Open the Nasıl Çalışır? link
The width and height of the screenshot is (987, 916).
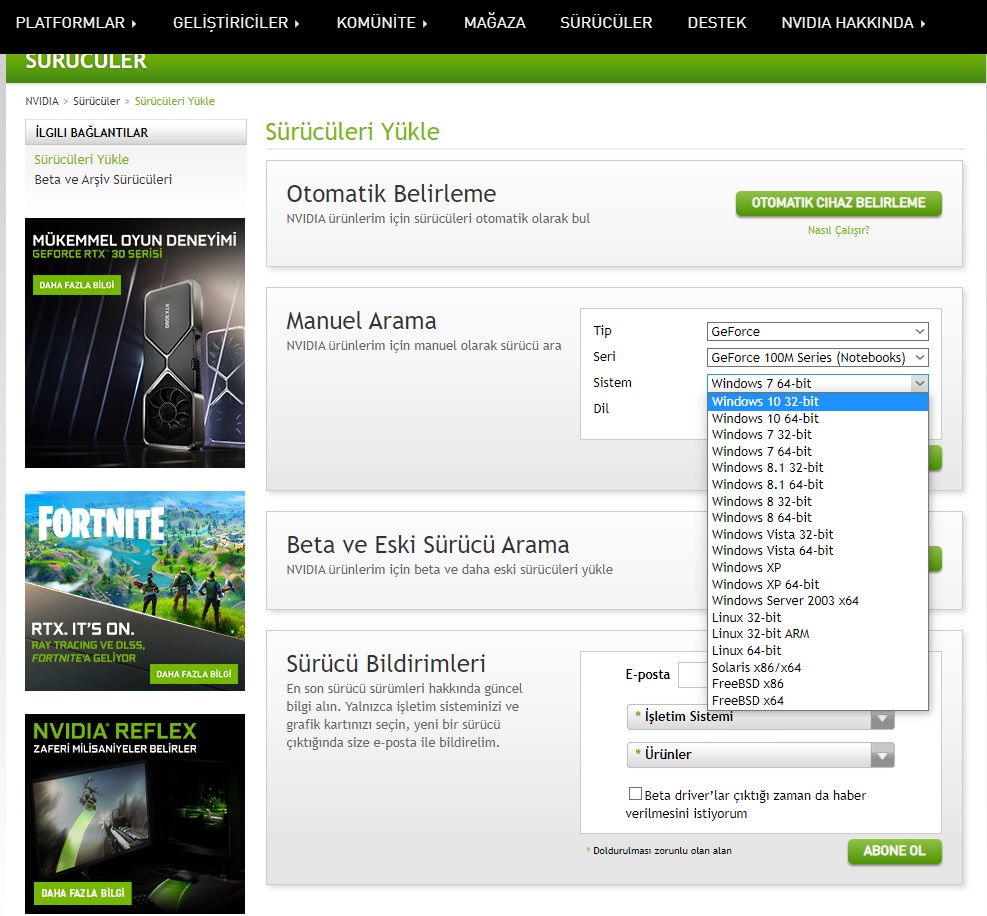tap(838, 230)
